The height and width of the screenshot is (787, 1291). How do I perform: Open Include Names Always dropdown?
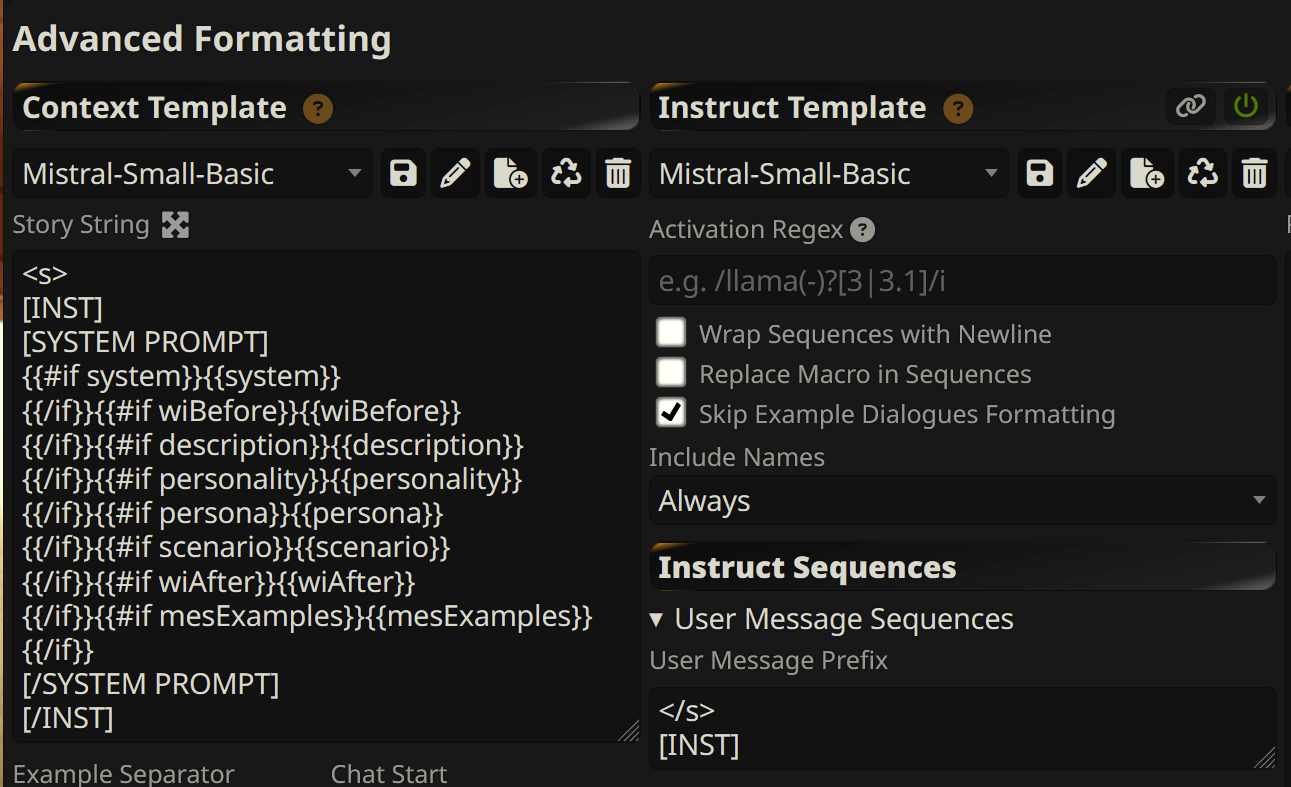coord(963,501)
